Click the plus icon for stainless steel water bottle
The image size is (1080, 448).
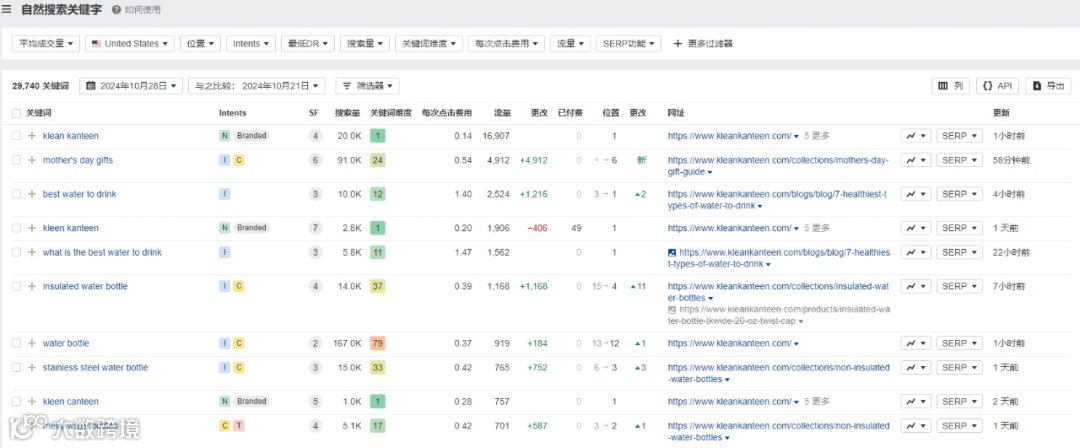click(x=32, y=367)
